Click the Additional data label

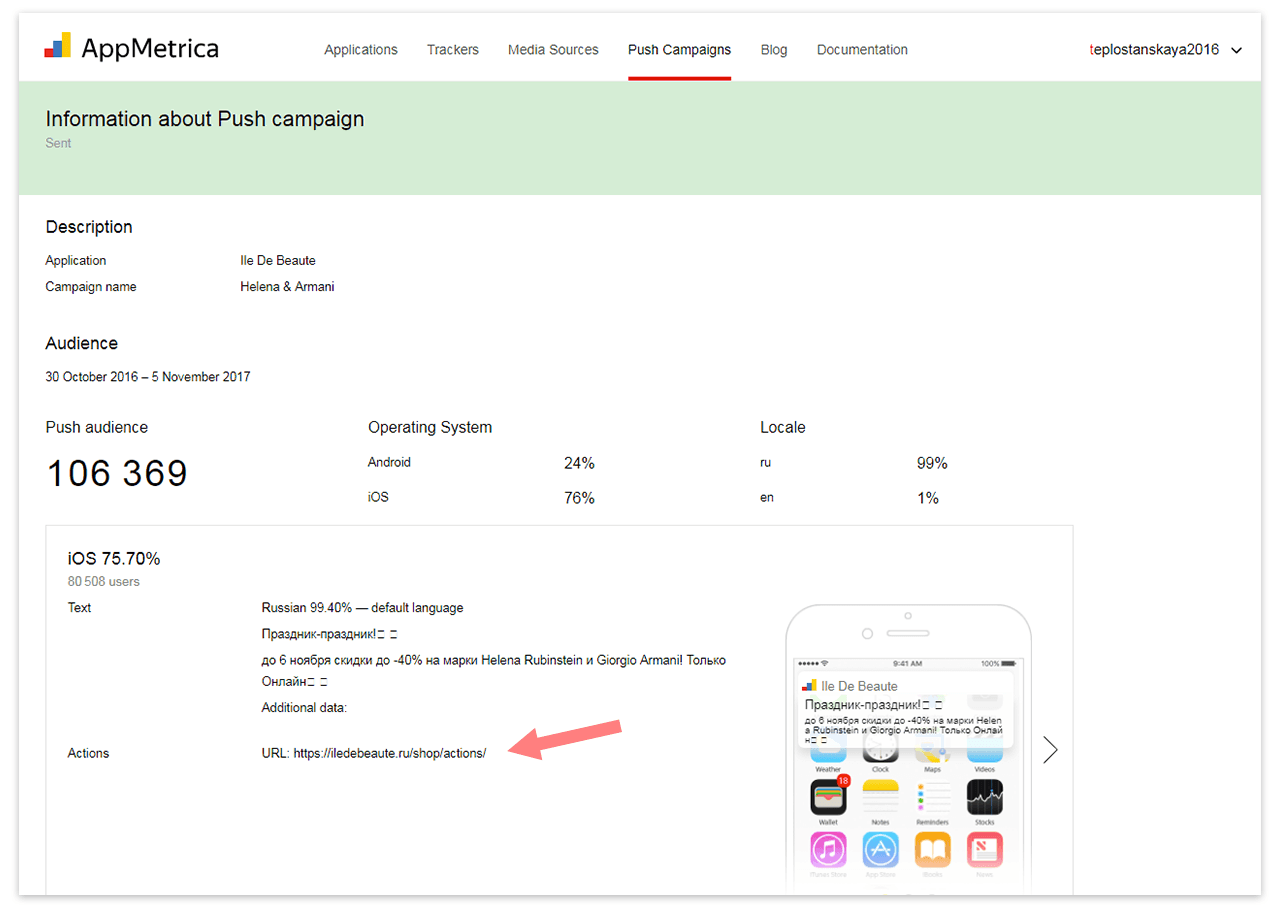(304, 707)
